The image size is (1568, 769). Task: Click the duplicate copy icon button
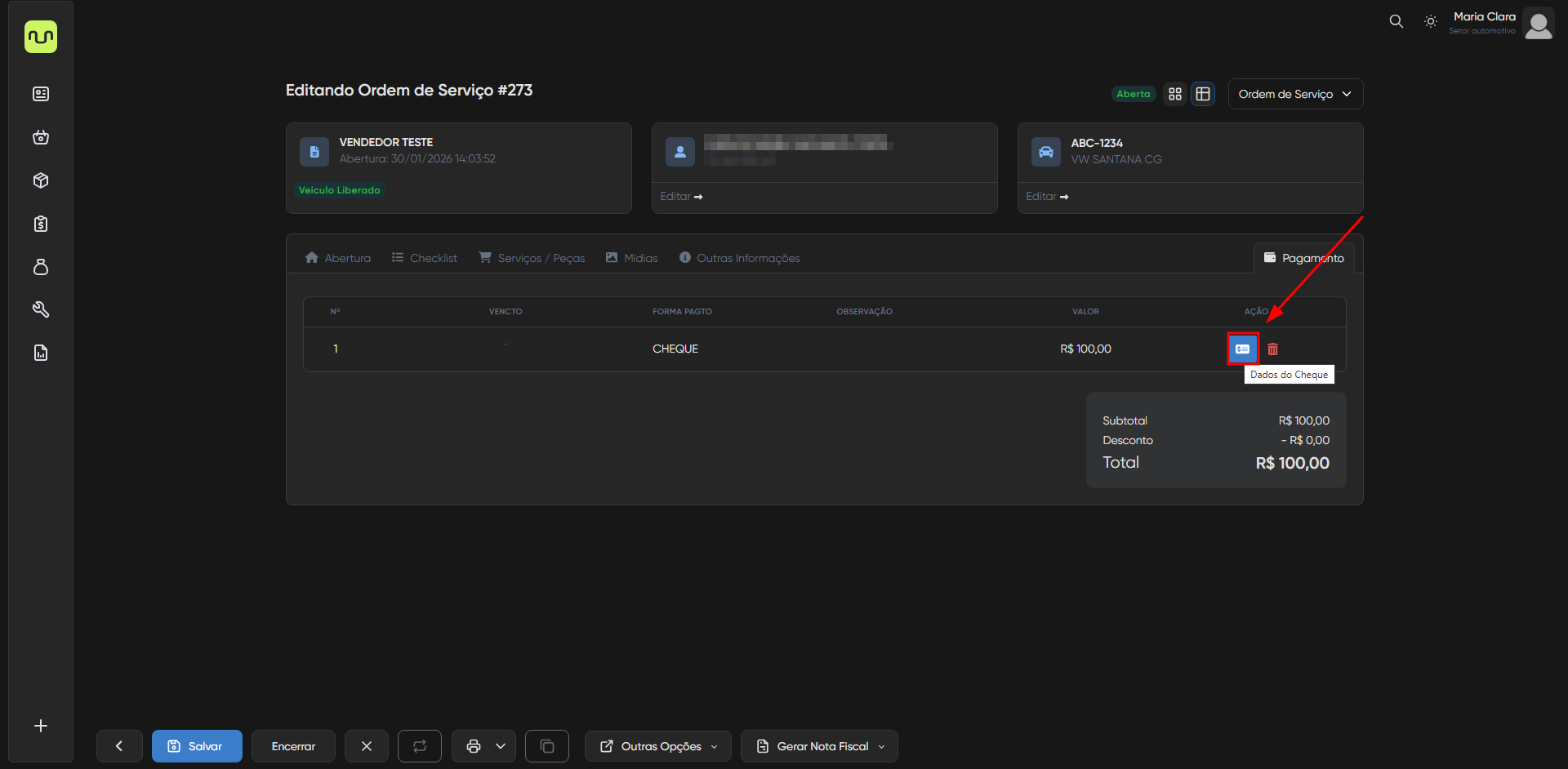pos(546,746)
